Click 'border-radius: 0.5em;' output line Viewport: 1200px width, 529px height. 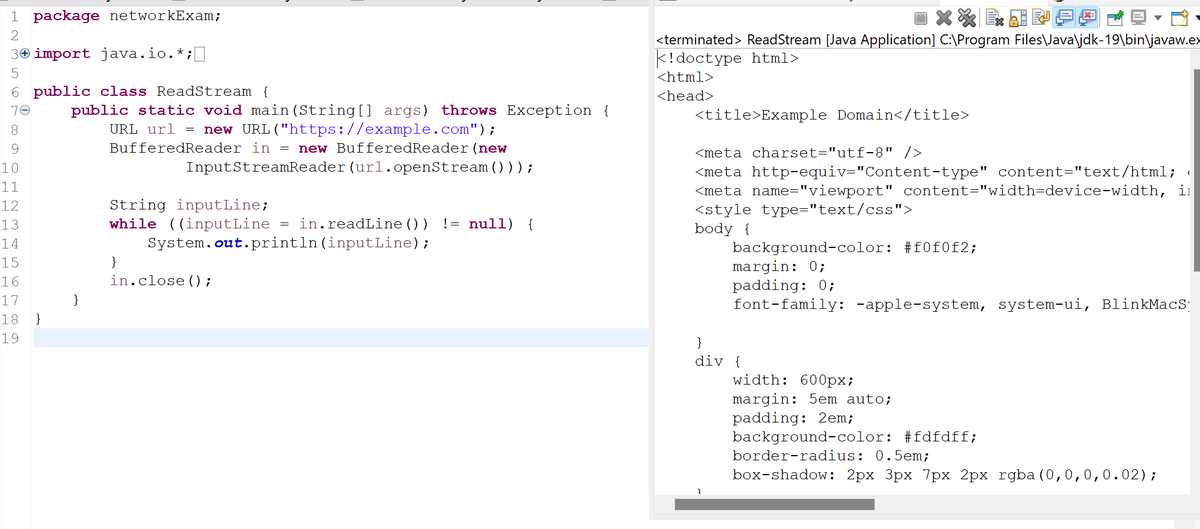click(x=833, y=456)
